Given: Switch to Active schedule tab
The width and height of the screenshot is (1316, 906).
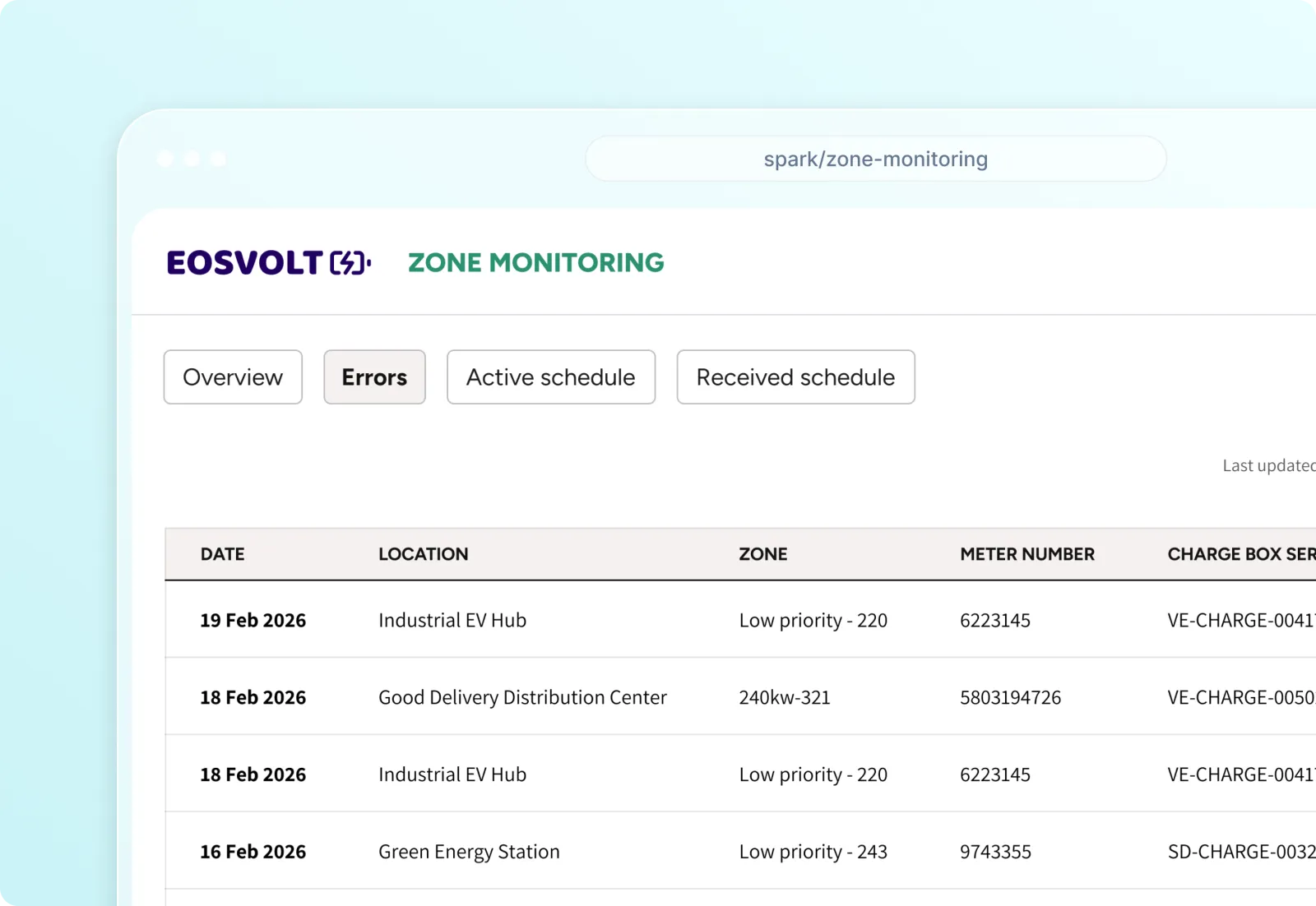Looking at the screenshot, I should coord(550,377).
